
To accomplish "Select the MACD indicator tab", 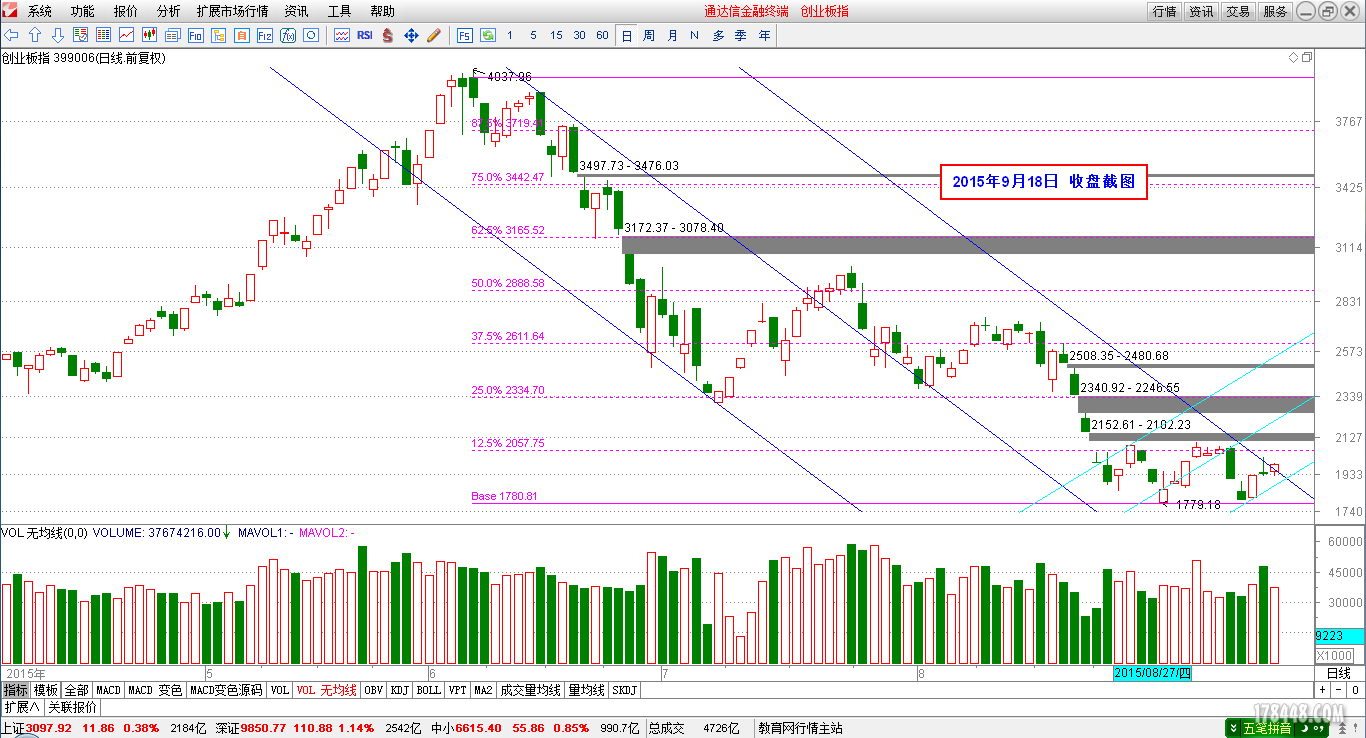I will pyautogui.click(x=108, y=690).
